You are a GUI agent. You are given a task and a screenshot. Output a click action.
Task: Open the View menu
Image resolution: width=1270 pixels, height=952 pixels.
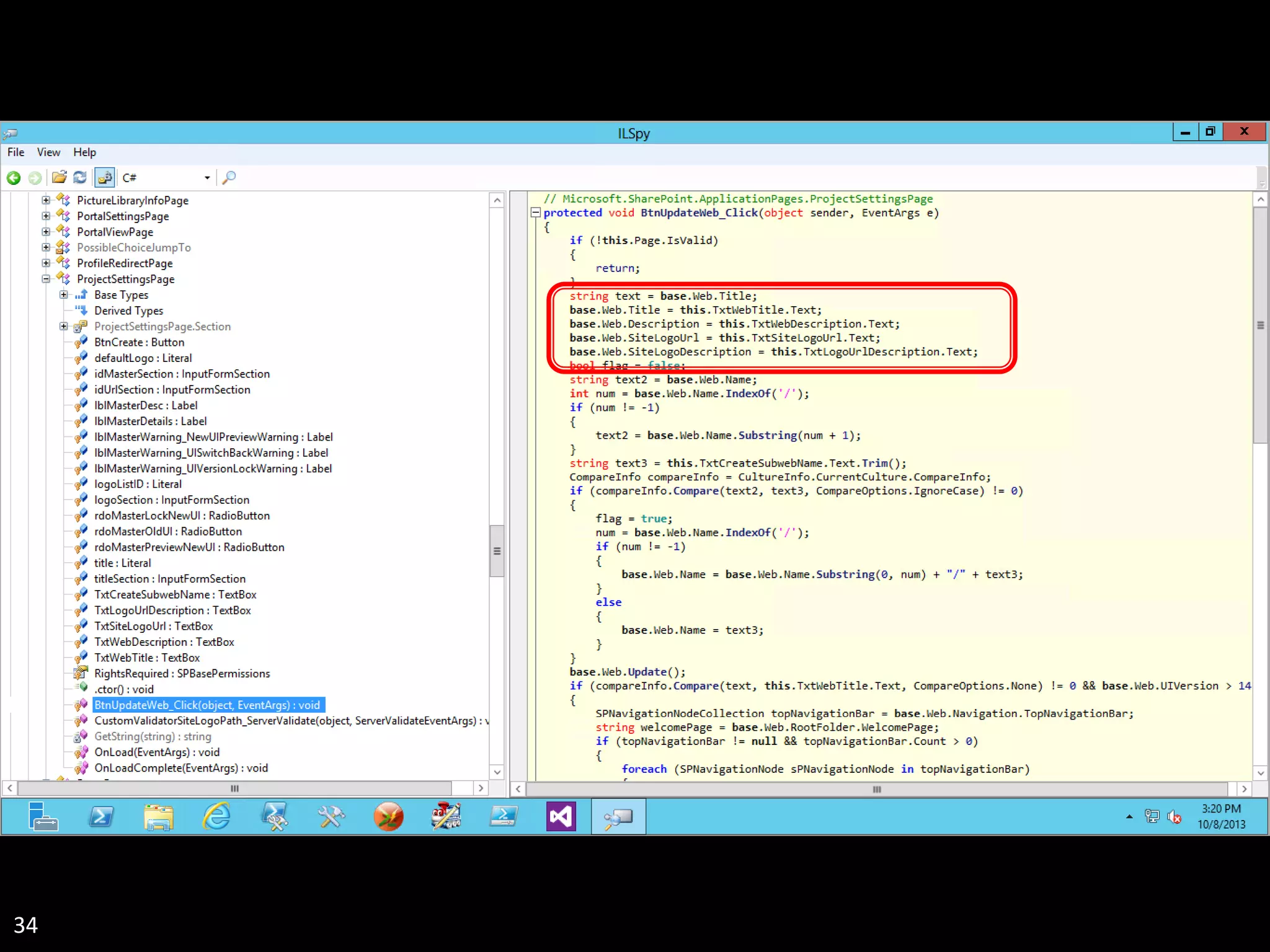pos(48,152)
